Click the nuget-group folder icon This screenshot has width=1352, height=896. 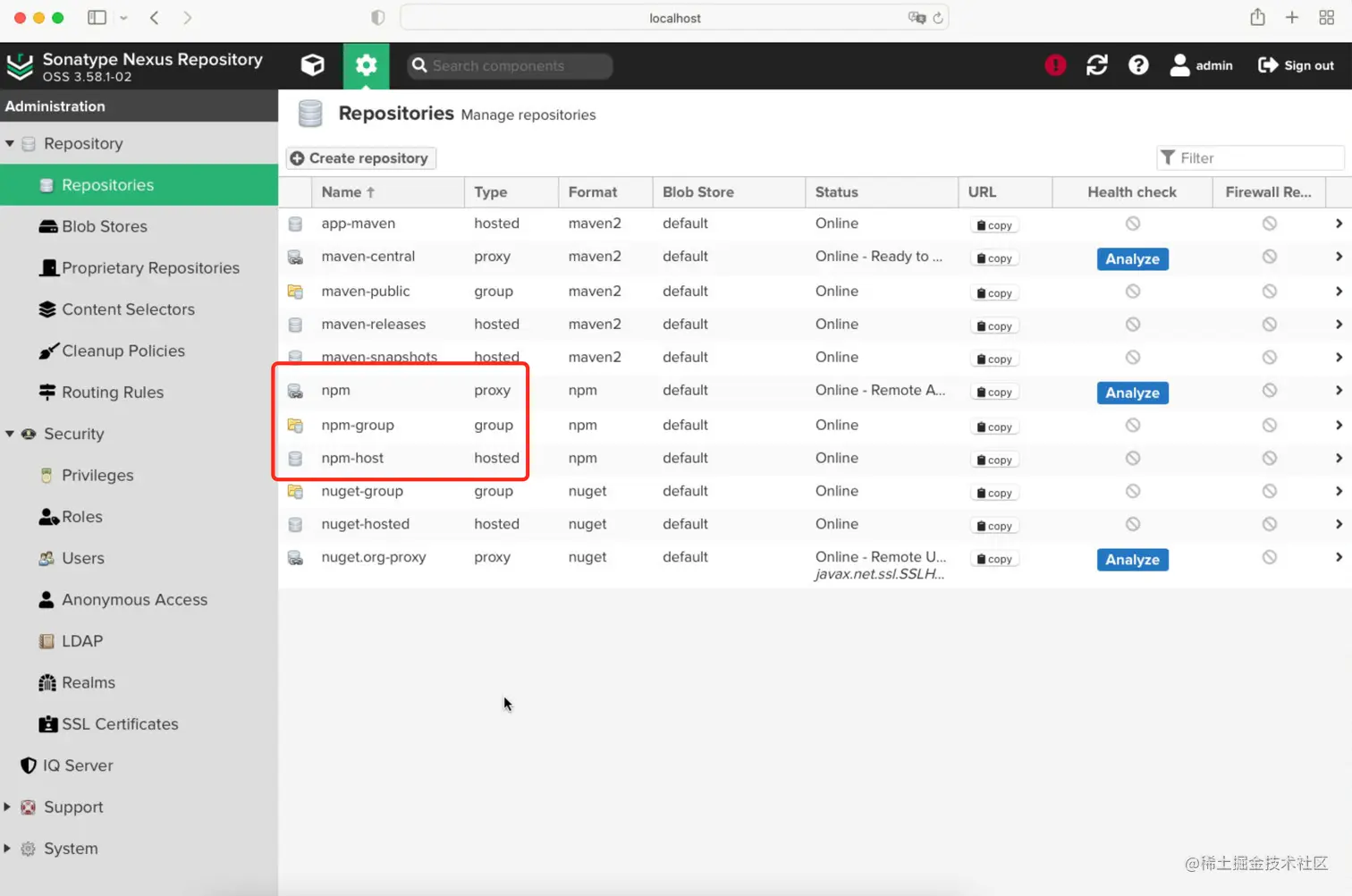(x=294, y=491)
